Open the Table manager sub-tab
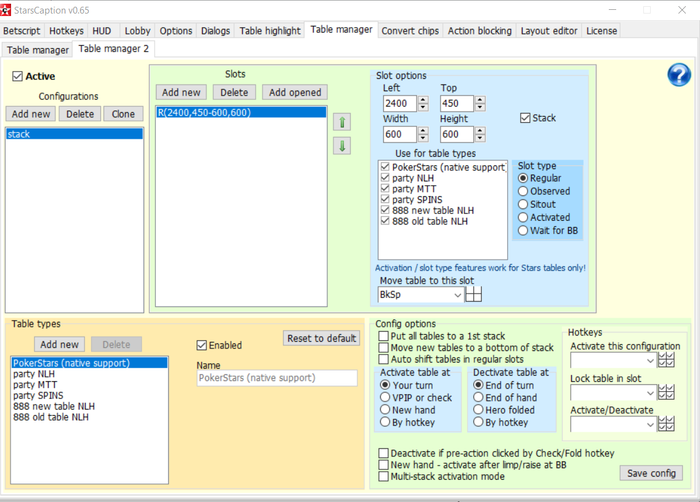Image resolution: width=700 pixels, height=502 pixels. (37, 50)
